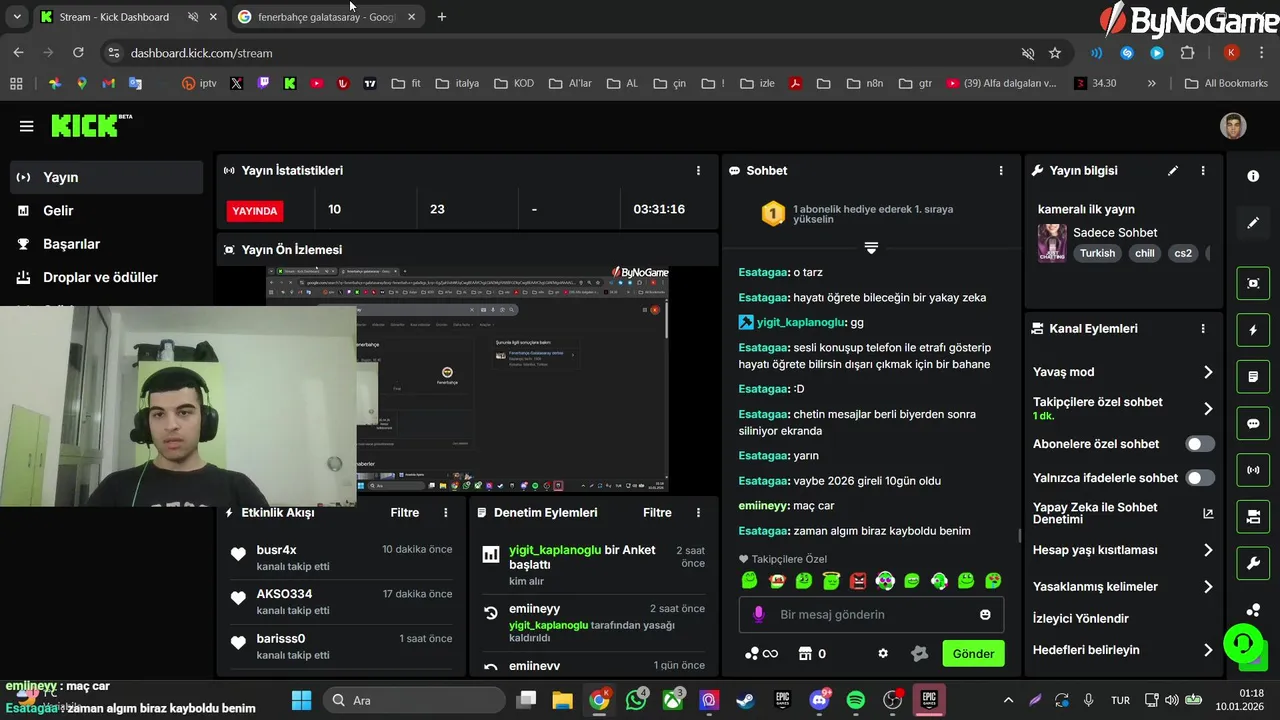Open Denetim Eylemleri Filtre dropdown
1280x720 pixels.
click(657, 512)
